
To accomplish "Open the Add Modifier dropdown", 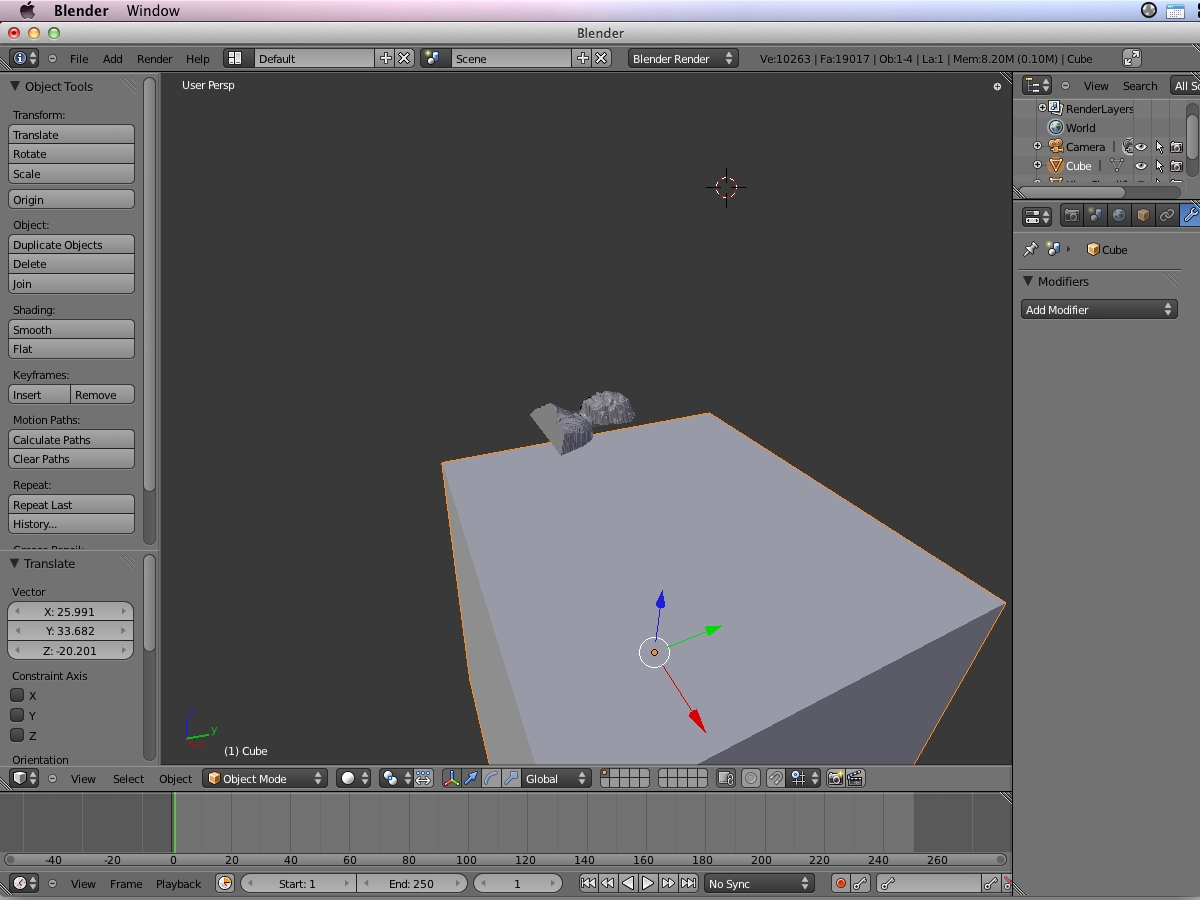I will [1098, 309].
